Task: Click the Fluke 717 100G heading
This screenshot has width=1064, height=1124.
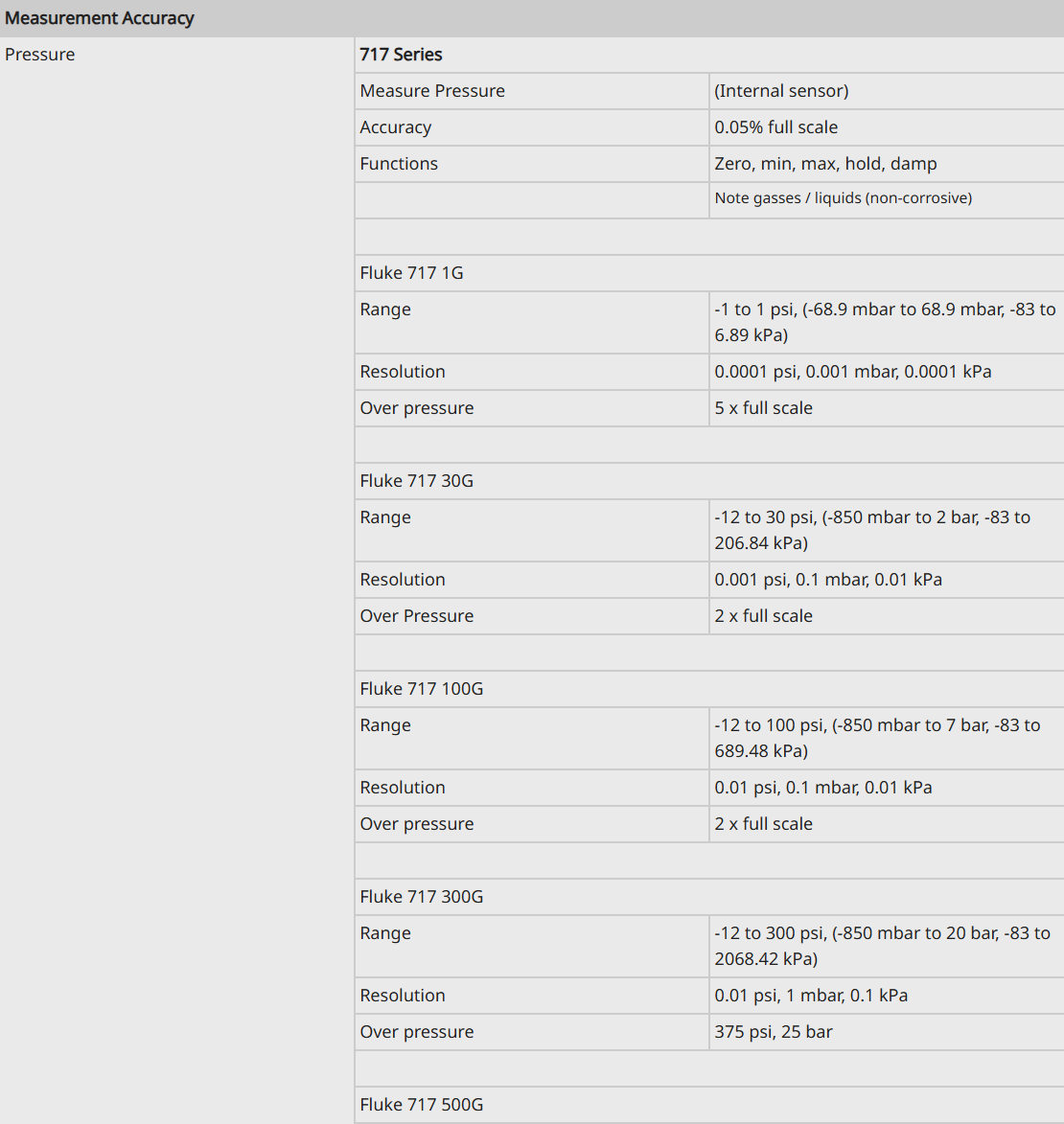Action: (x=422, y=689)
